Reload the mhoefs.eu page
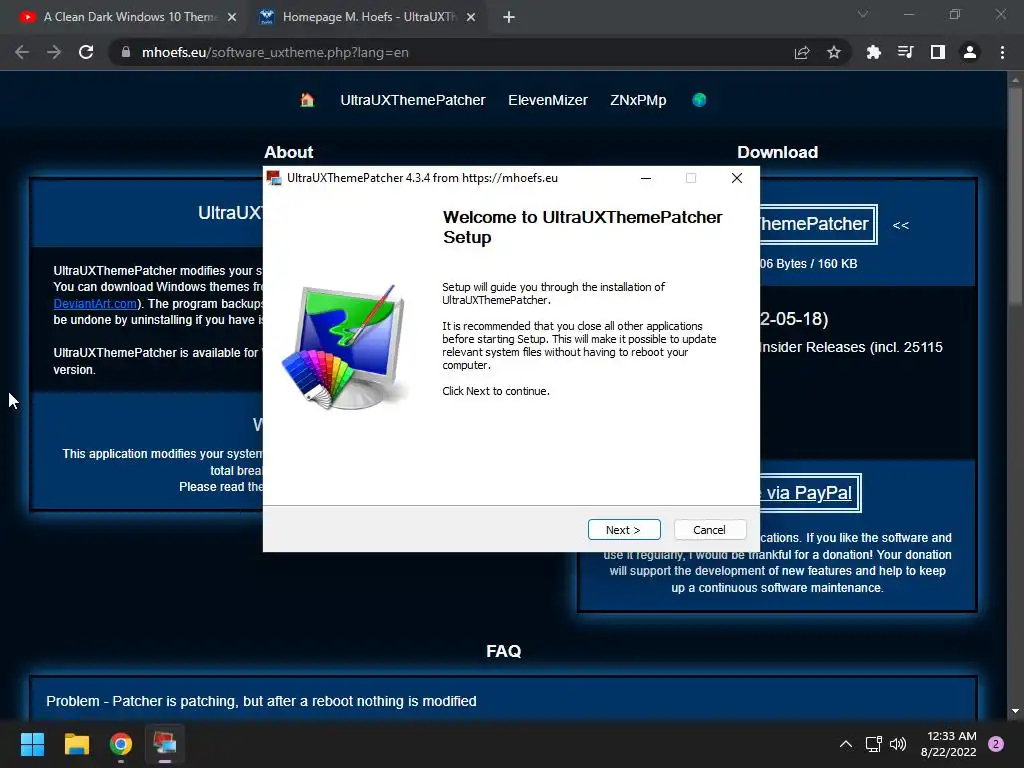The width and height of the screenshot is (1024, 768). pyautogui.click(x=86, y=52)
